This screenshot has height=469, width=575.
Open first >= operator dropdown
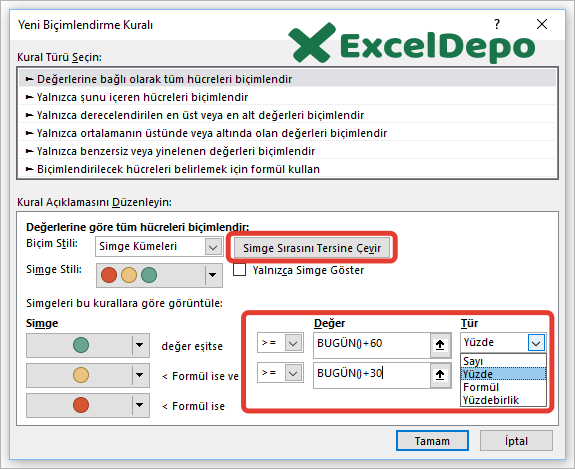point(280,343)
